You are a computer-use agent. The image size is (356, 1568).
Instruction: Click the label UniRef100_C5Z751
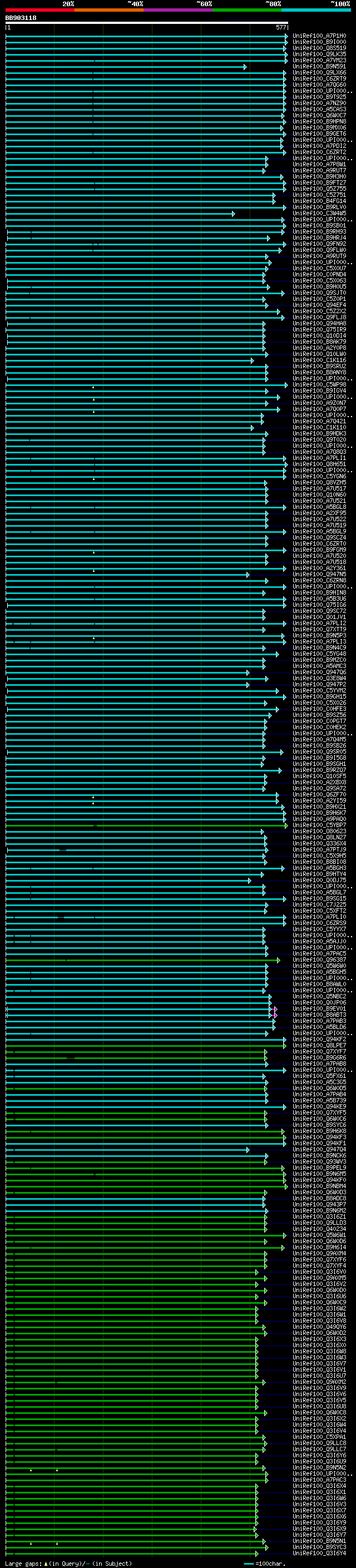click(x=319, y=195)
